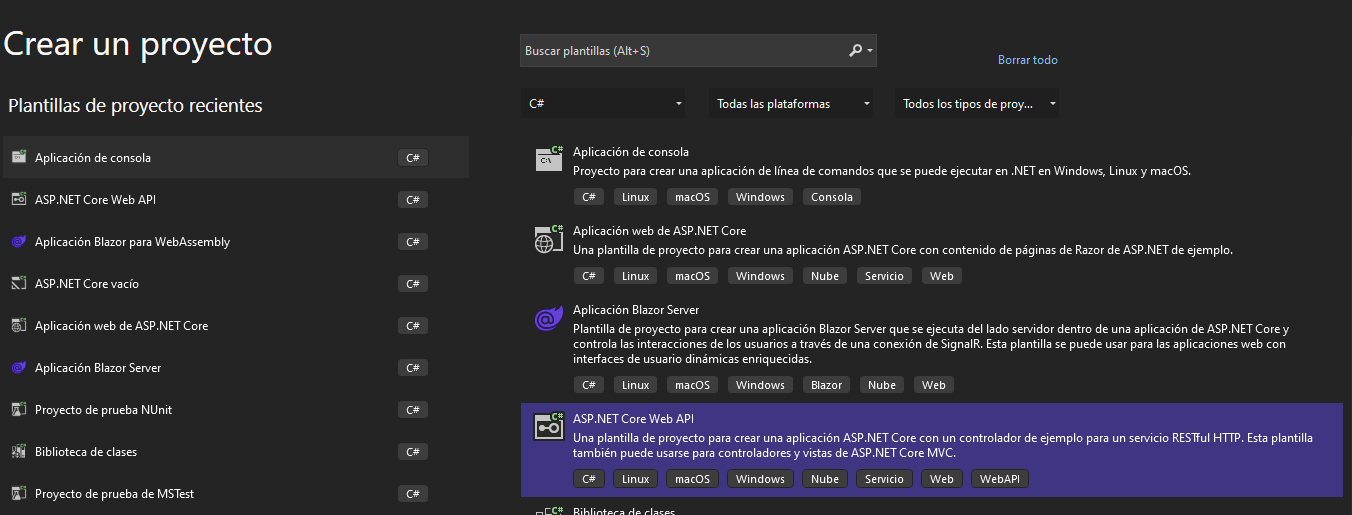This screenshot has height=515, width=1352.
Task: Click the Linux tag under Aplicación web de ASP.NET Core
Action: [635, 276]
